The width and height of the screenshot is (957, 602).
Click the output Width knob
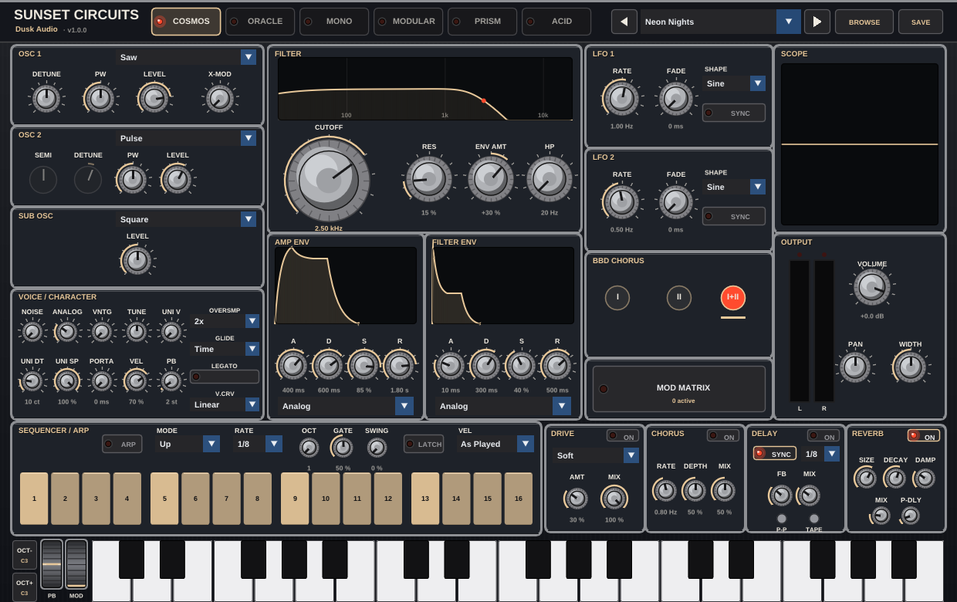coord(910,367)
